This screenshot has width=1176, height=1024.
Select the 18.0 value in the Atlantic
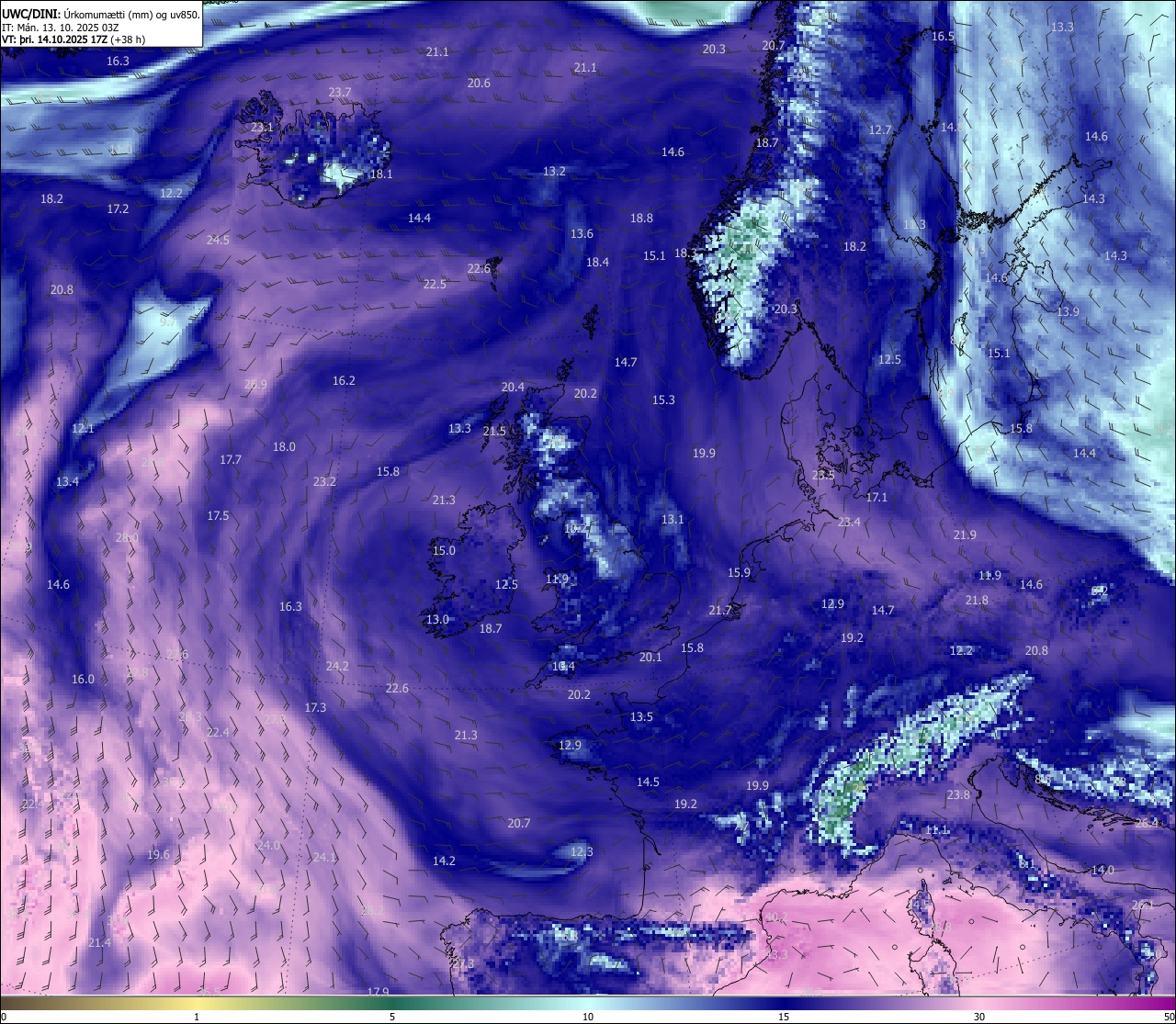click(x=284, y=446)
